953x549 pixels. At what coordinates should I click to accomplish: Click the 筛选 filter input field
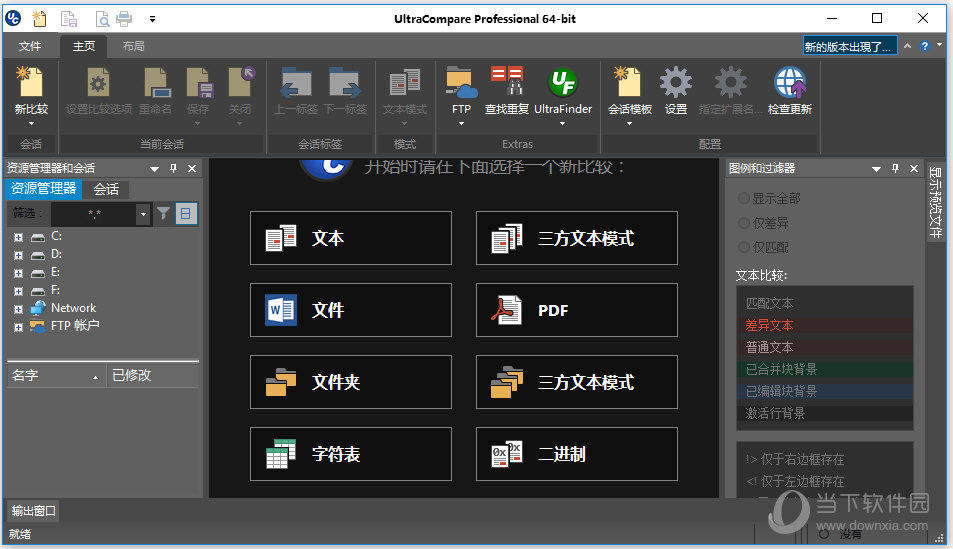pos(94,214)
